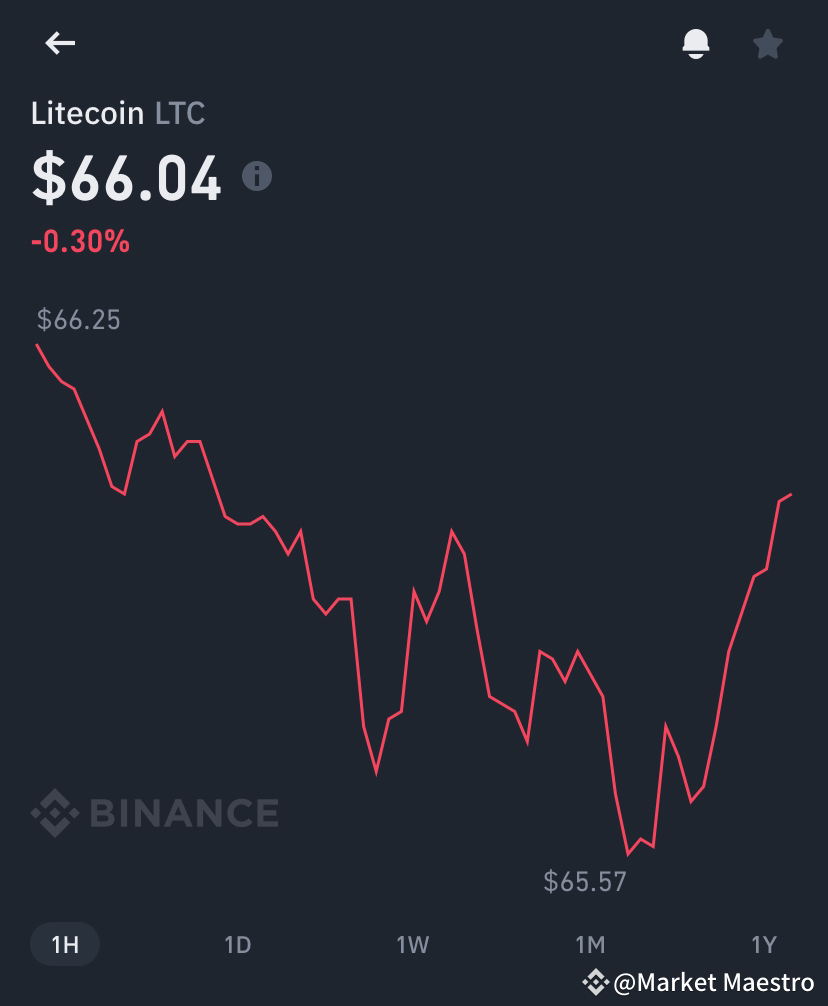Switch to the 1Y timeframe tab

765,943
